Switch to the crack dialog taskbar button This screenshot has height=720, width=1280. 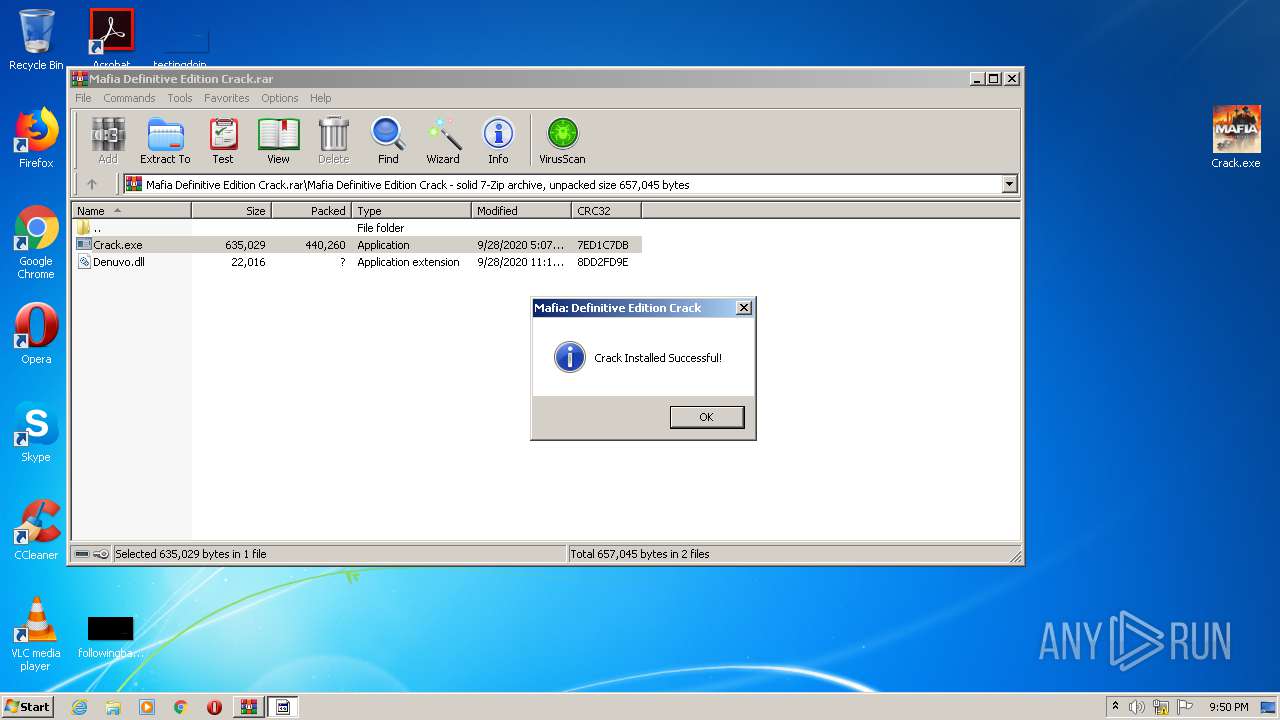pyautogui.click(x=283, y=707)
